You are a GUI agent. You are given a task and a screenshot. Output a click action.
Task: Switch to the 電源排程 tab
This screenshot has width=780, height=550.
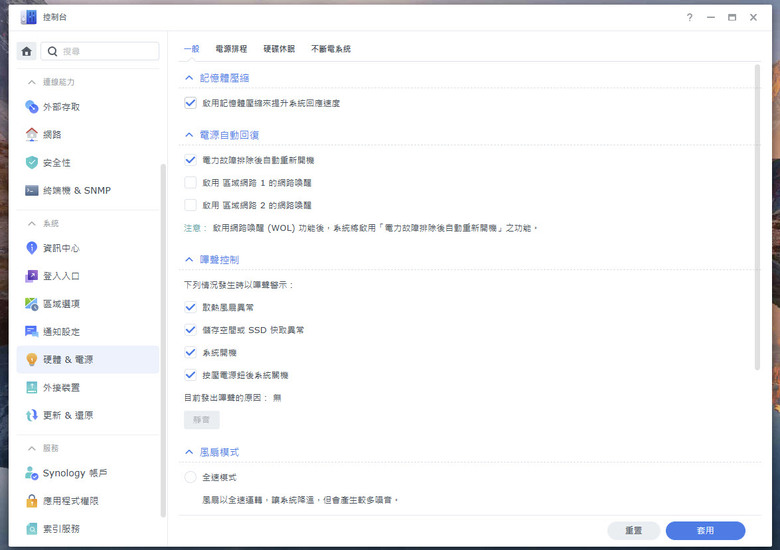point(231,49)
